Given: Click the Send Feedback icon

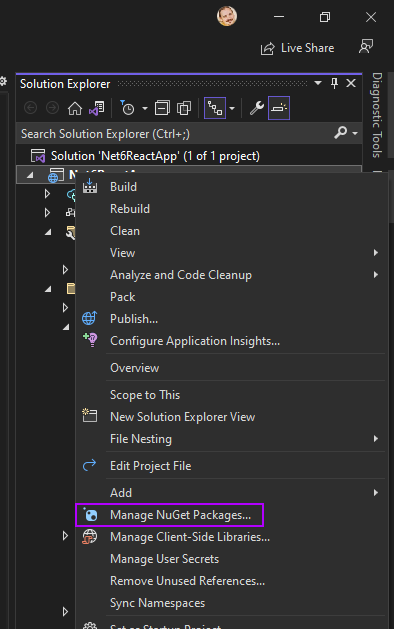Looking at the screenshot, I should pos(366,47).
